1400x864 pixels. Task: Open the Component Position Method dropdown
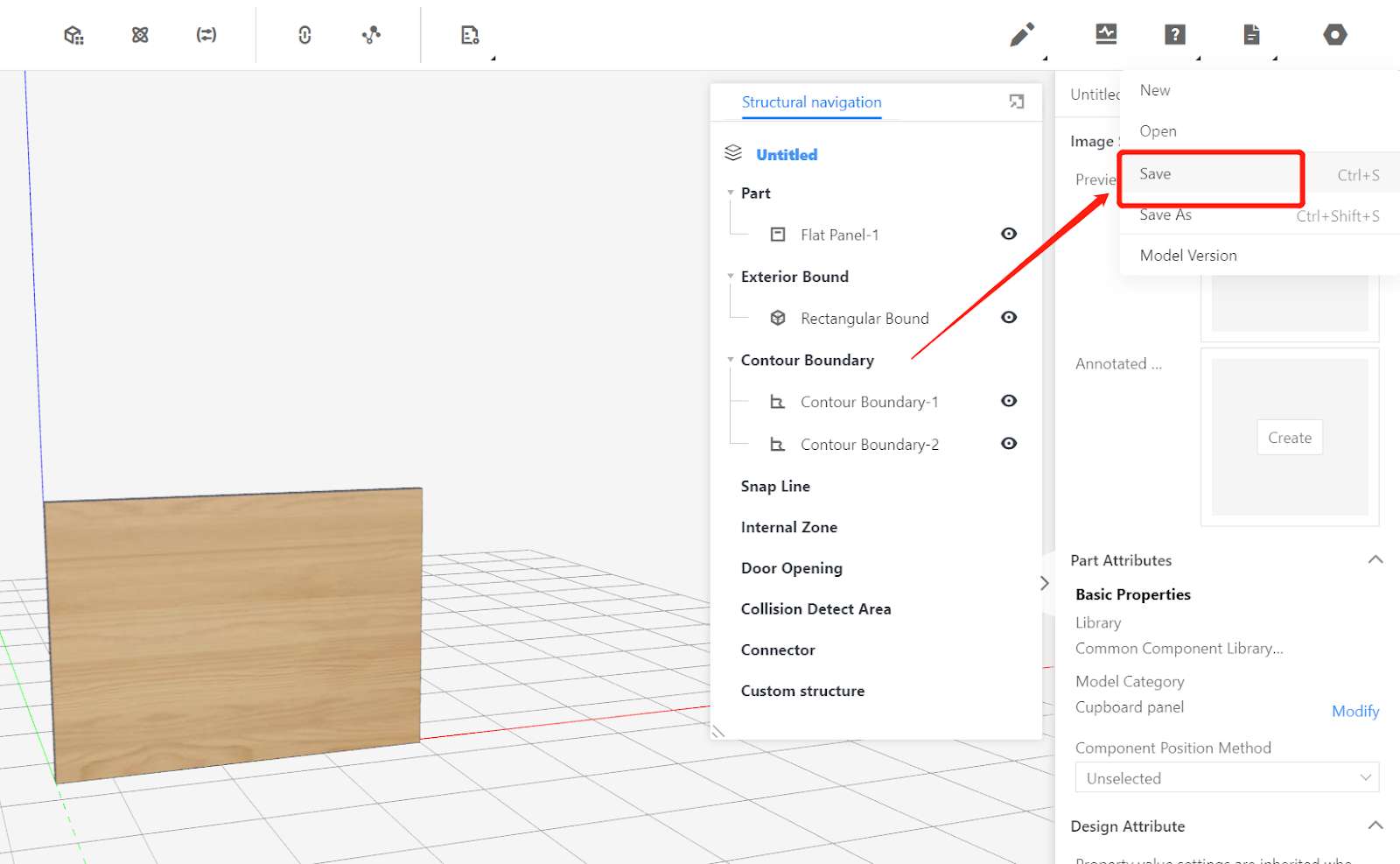tap(1227, 778)
